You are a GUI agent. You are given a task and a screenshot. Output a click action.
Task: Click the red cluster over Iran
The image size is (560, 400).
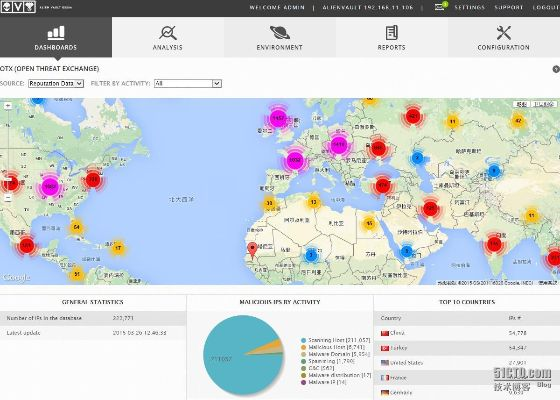coord(430,208)
